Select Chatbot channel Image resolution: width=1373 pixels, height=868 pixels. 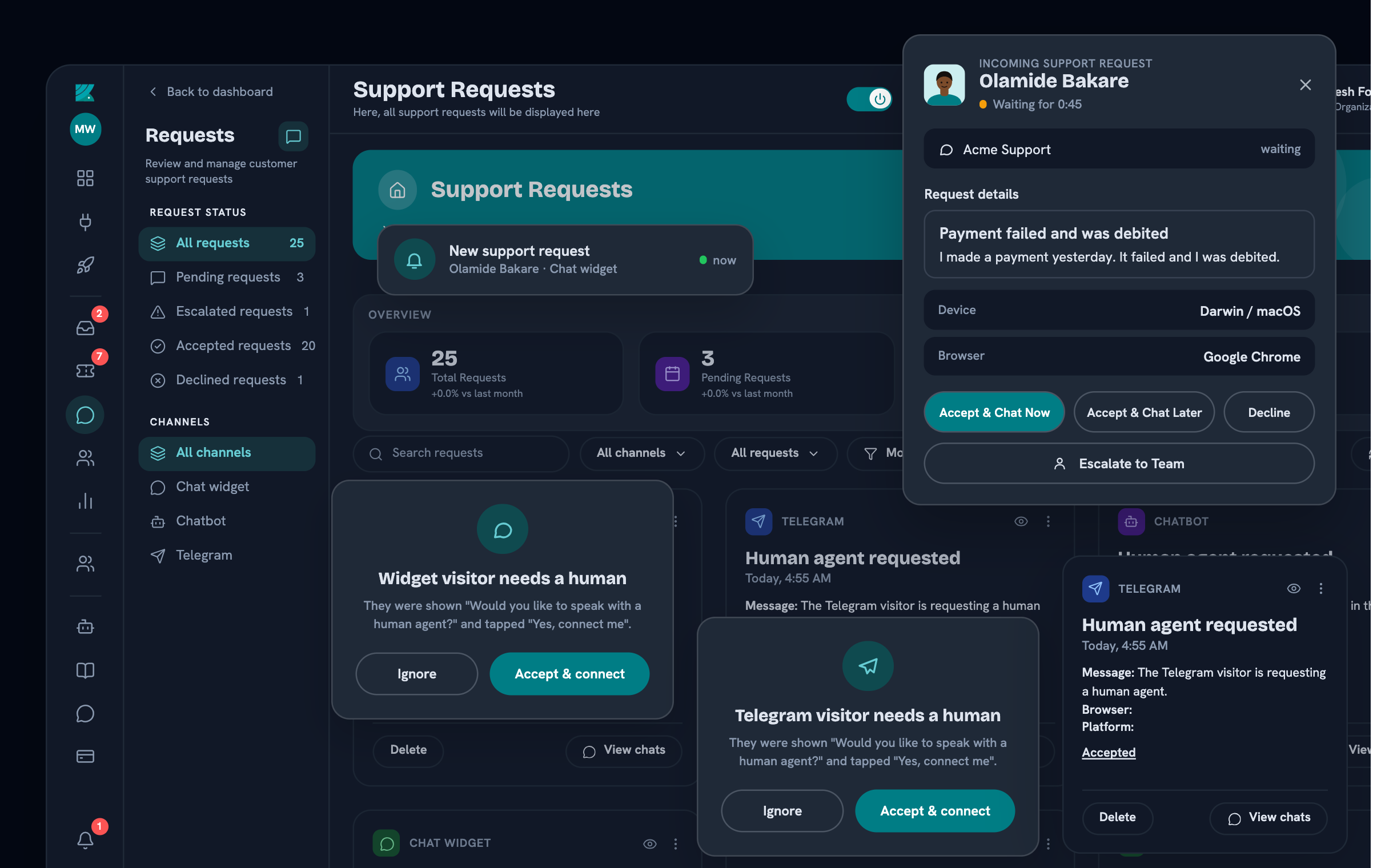click(227, 521)
